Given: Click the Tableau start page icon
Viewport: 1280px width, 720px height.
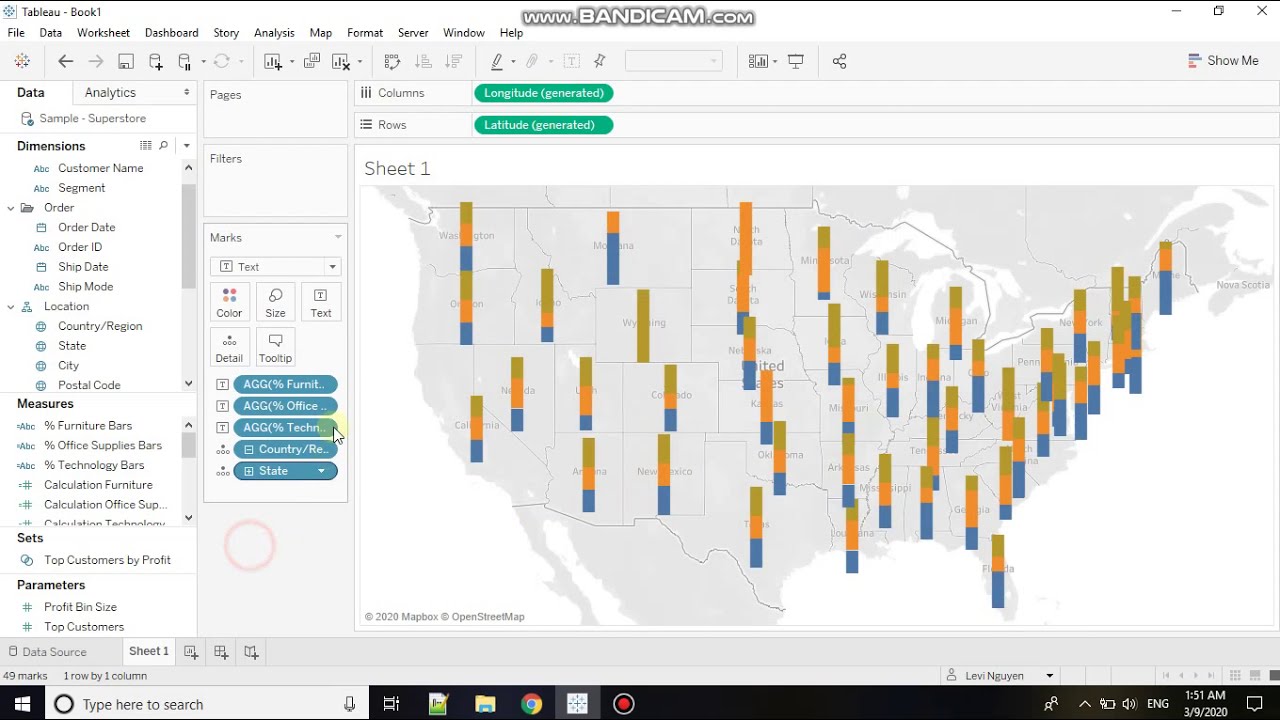Looking at the screenshot, I should (x=22, y=61).
